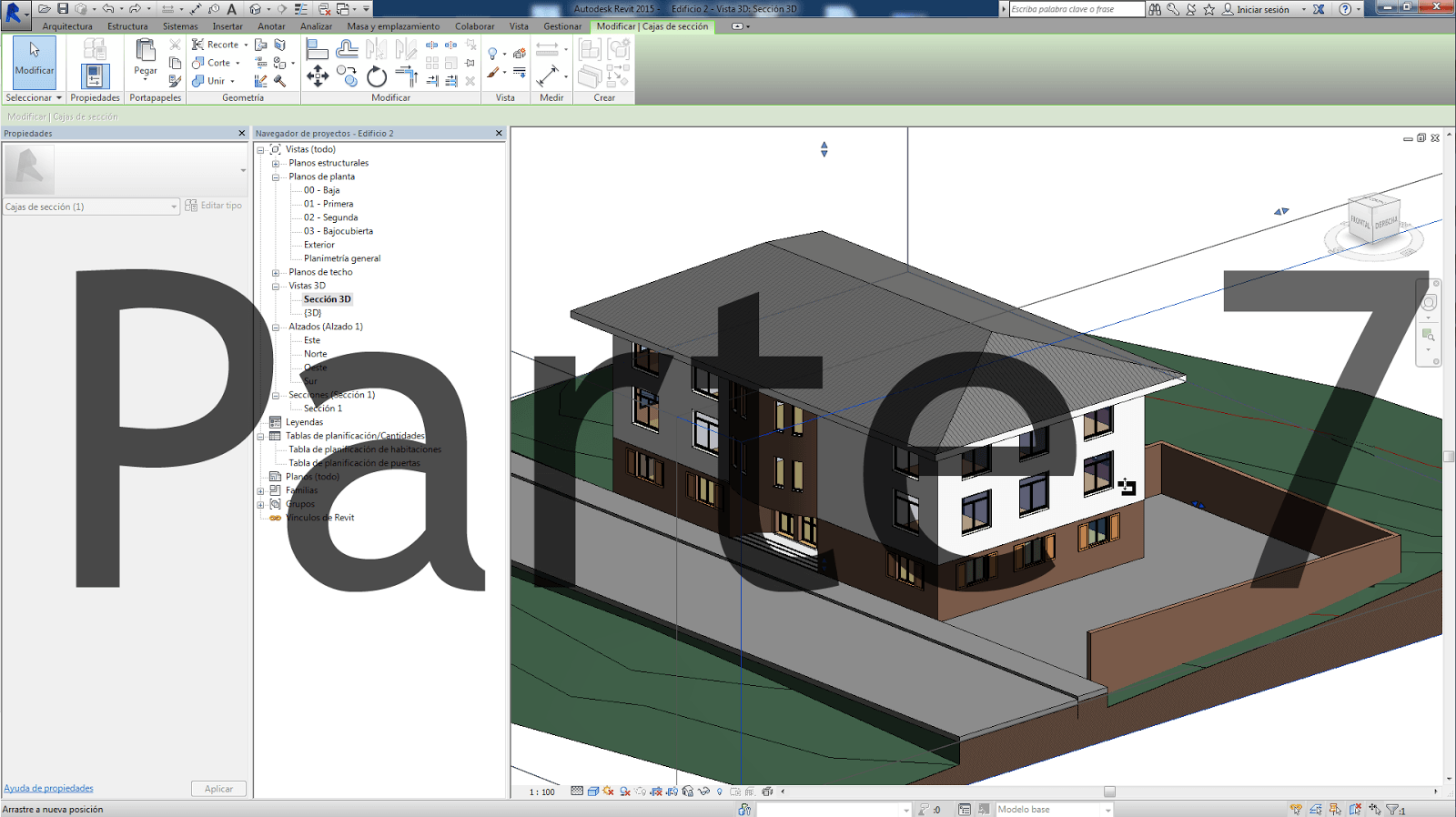Click the Save icon in quick access toolbar
The width and height of the screenshot is (1456, 817).
pos(63,9)
